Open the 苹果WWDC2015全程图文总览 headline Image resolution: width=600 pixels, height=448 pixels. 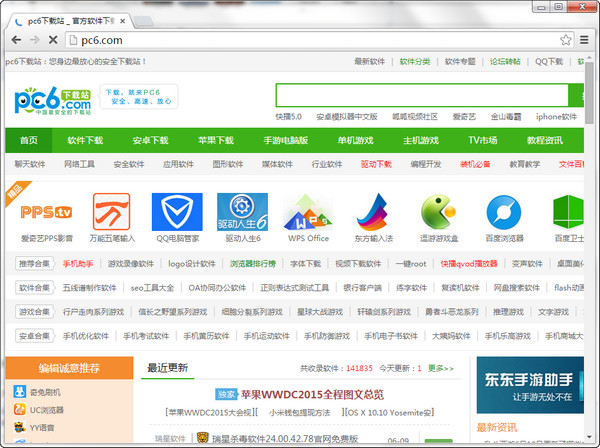point(312,394)
